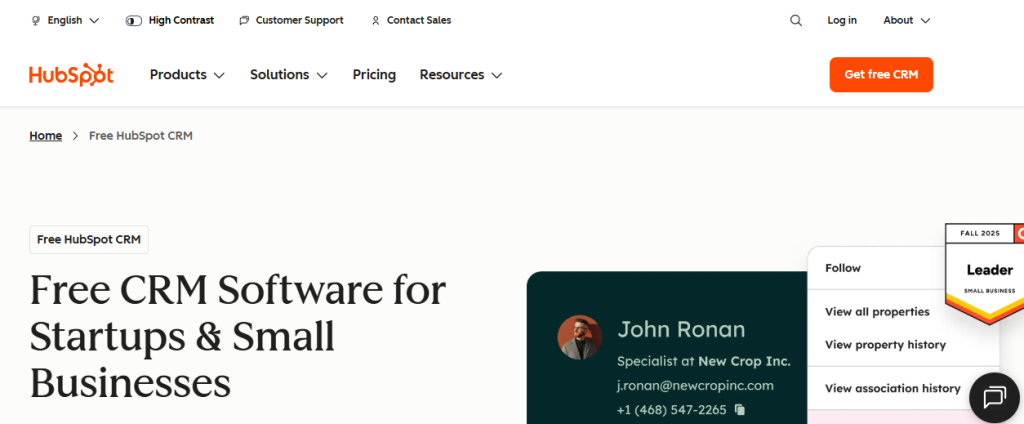Click John Ronan's profile photo
1024x424 pixels.
coord(579,338)
